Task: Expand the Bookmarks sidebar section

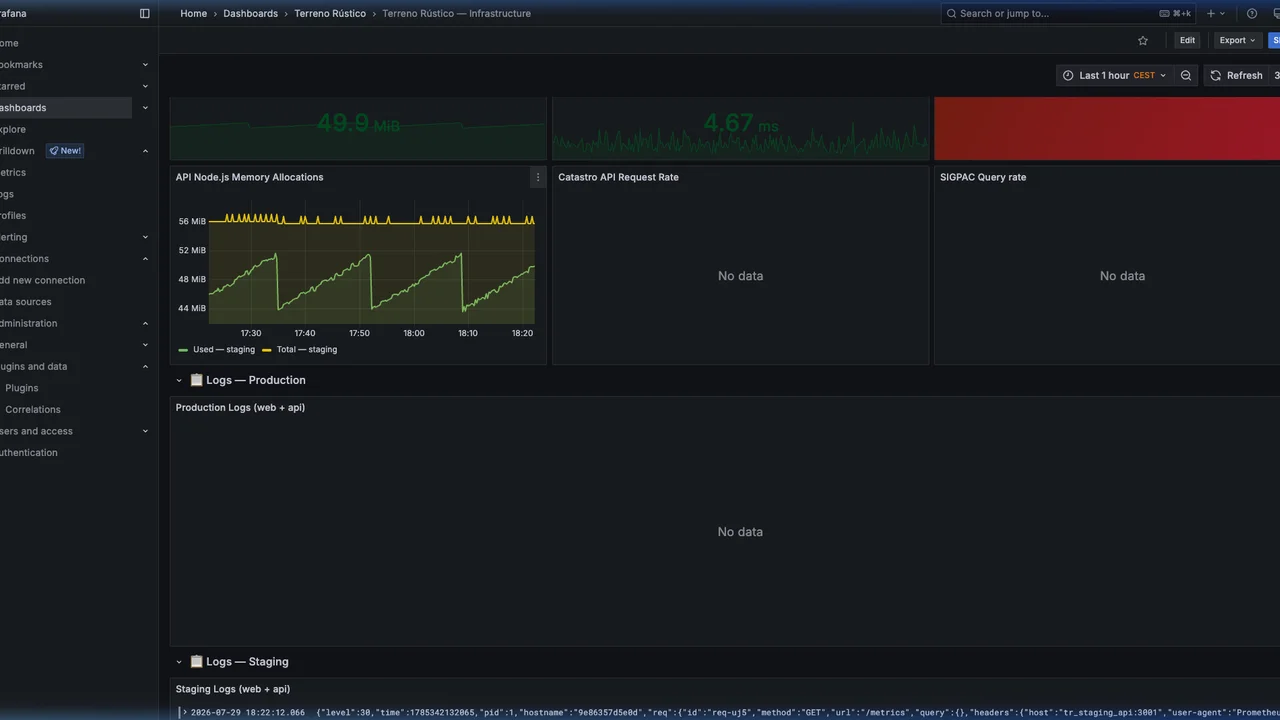Action: [x=145, y=65]
